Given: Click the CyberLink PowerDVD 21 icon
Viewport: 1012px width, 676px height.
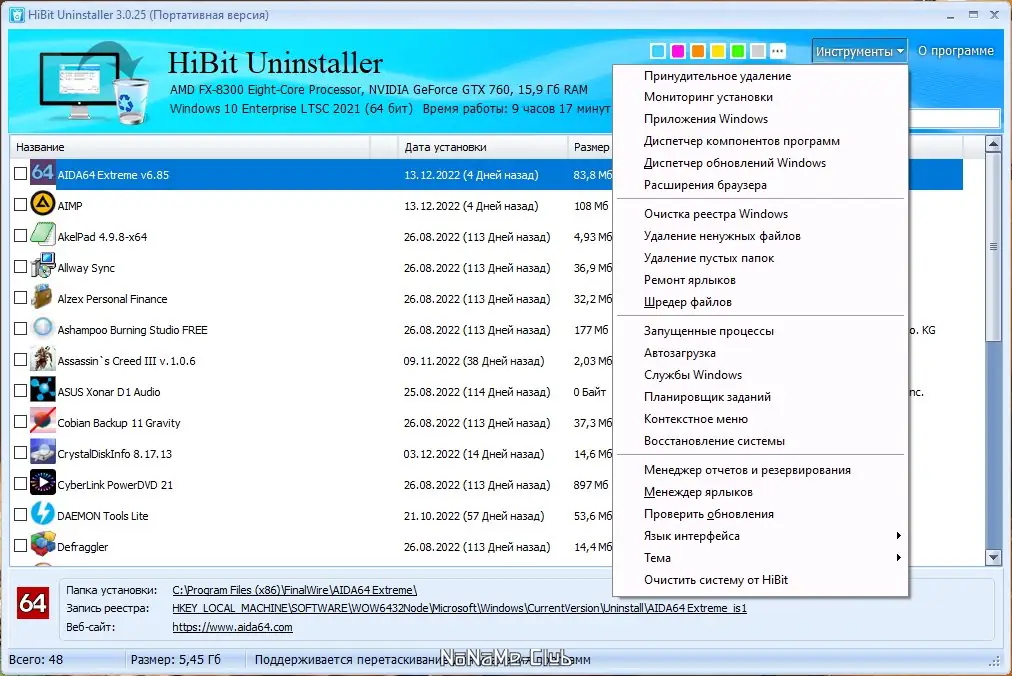Looking at the screenshot, I should pos(43,483).
